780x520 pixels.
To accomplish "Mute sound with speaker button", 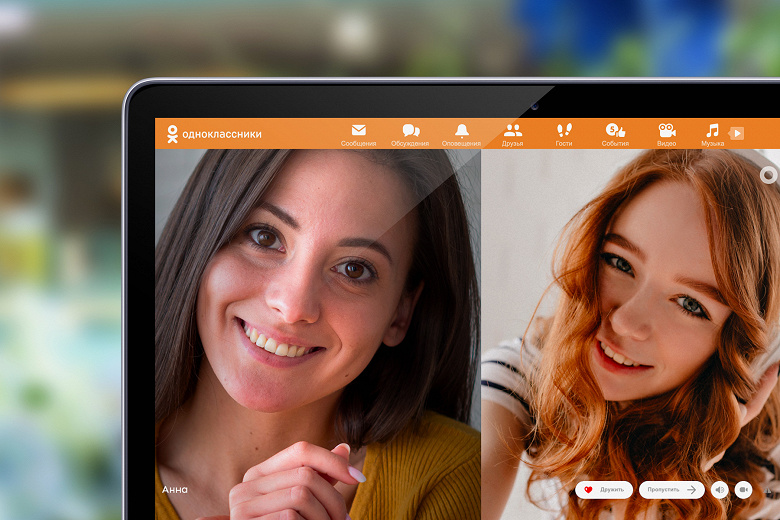I will tap(719, 490).
